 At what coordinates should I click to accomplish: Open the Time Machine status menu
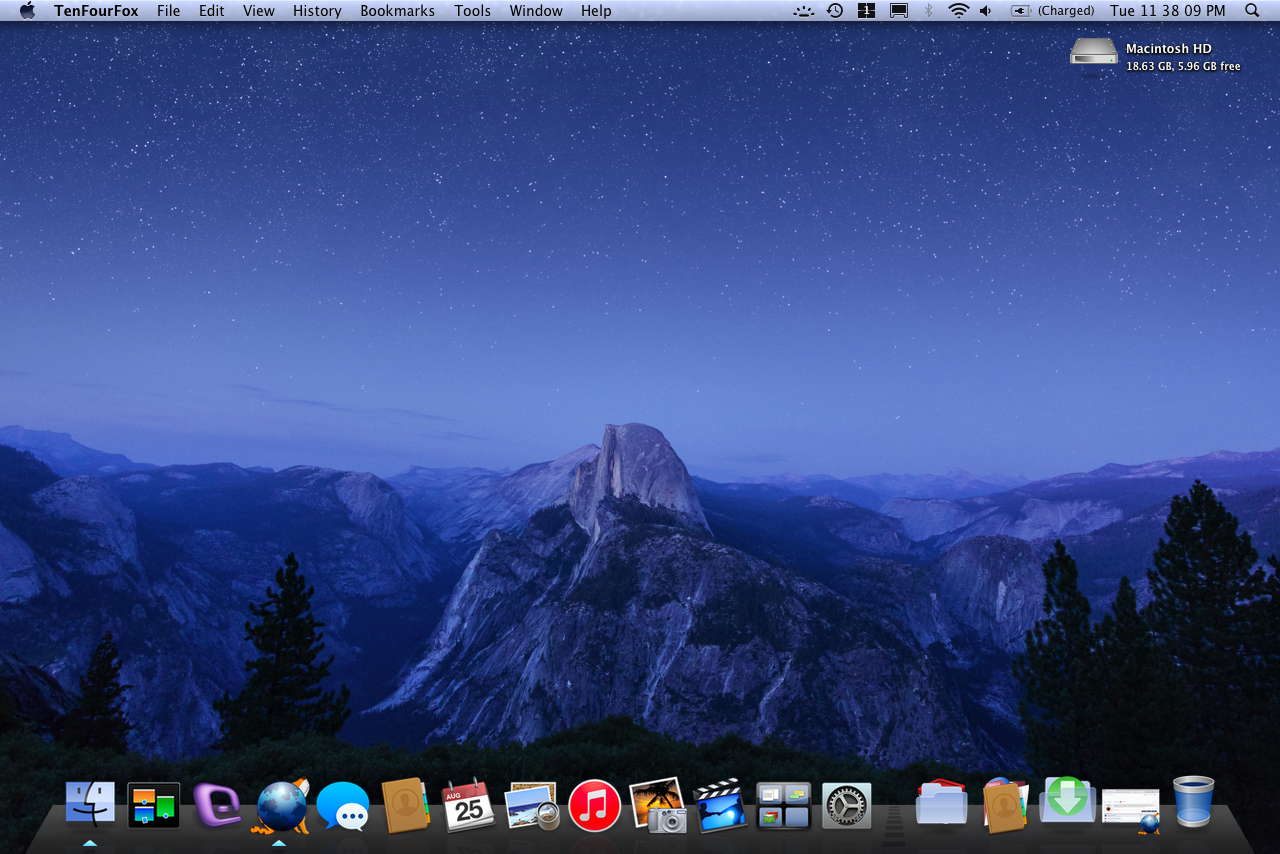click(835, 11)
